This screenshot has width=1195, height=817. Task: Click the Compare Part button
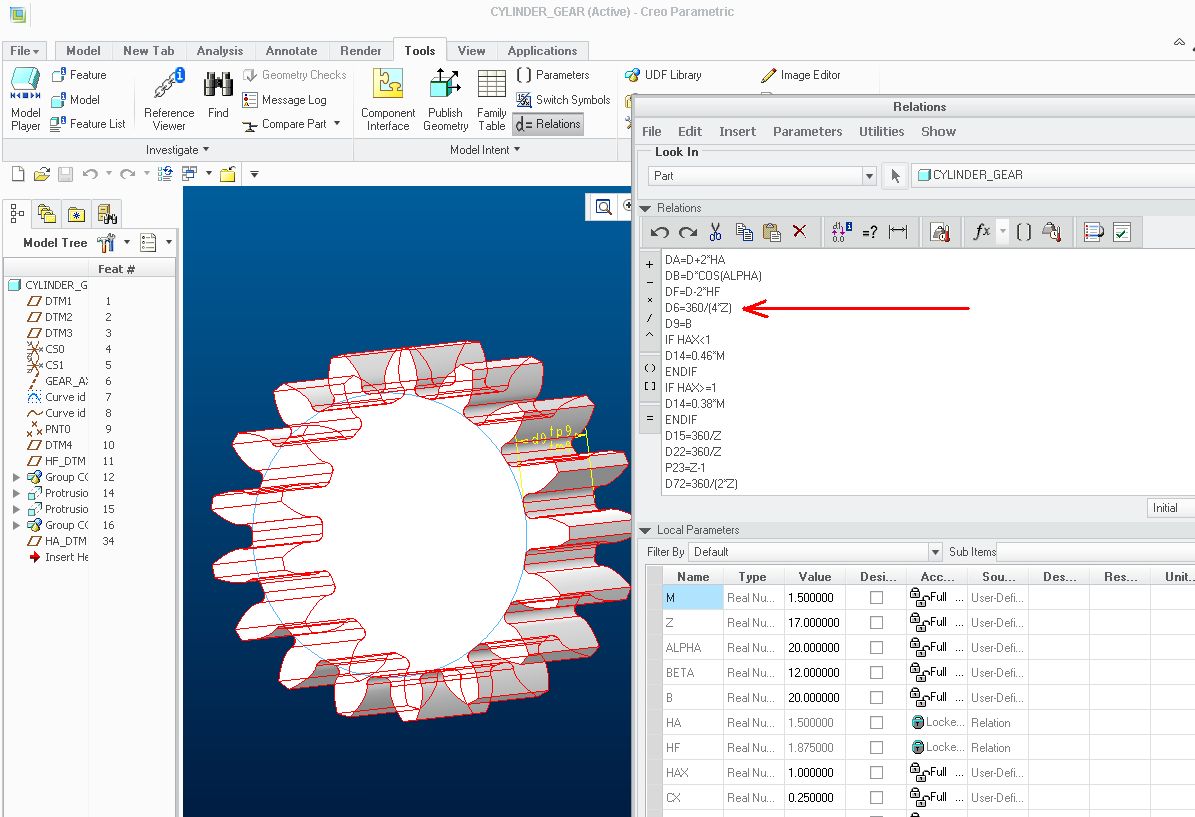[290, 124]
